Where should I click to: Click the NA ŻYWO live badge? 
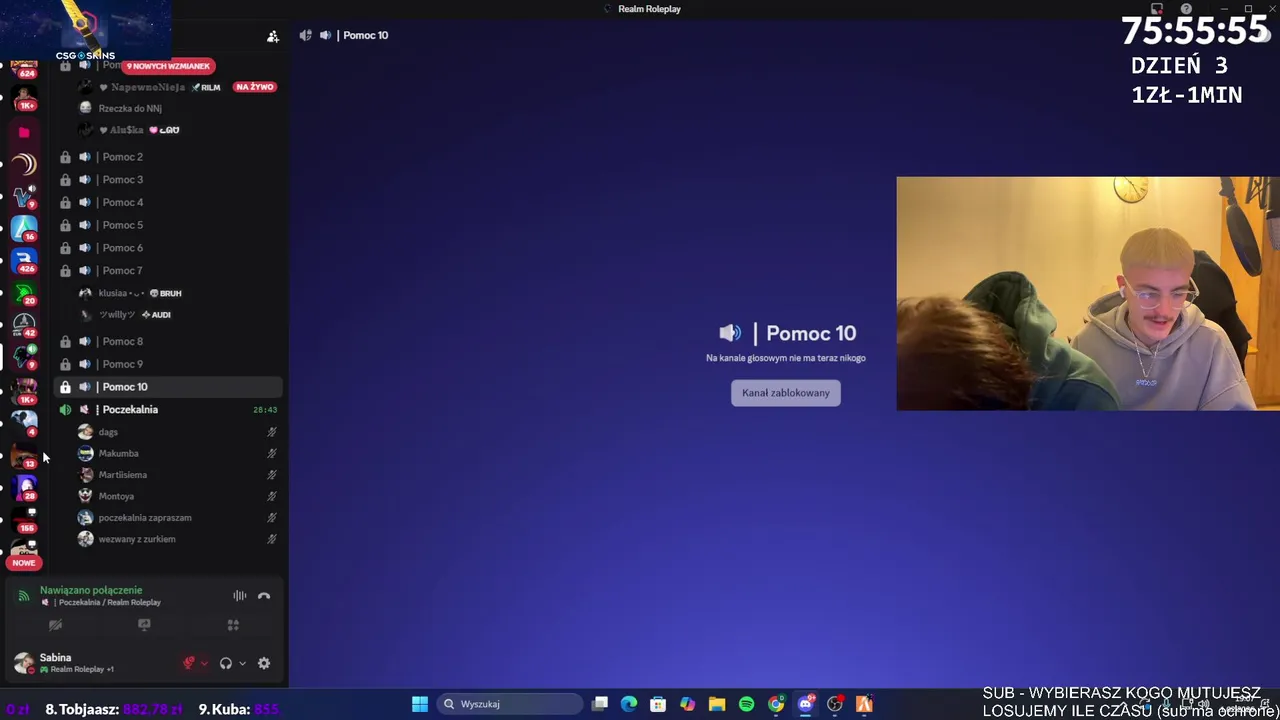pyautogui.click(x=254, y=87)
